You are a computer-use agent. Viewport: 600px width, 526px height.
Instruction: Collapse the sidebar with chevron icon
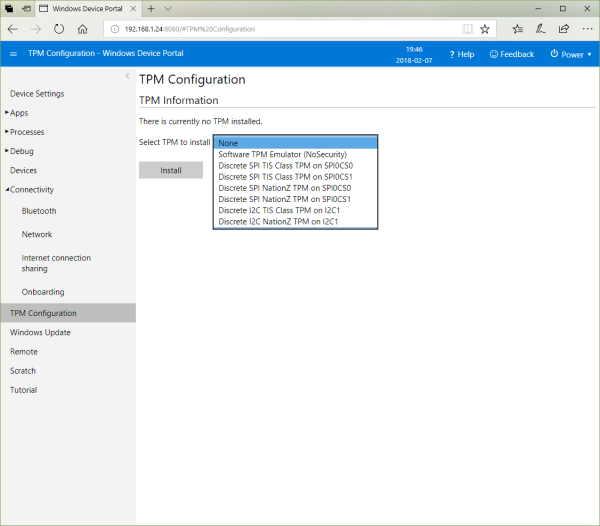pyautogui.click(x=127, y=76)
